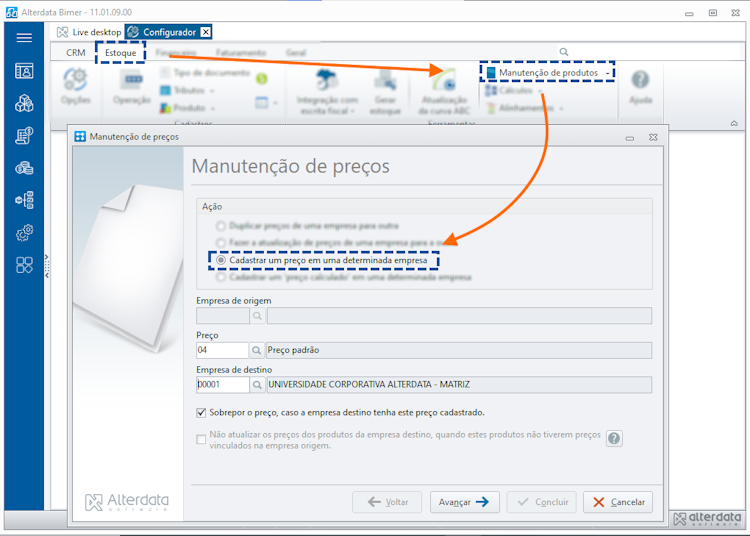Screen dimensions: 750x536
Task: Switch to the Financeiro ribbon tab
Action: [176, 53]
